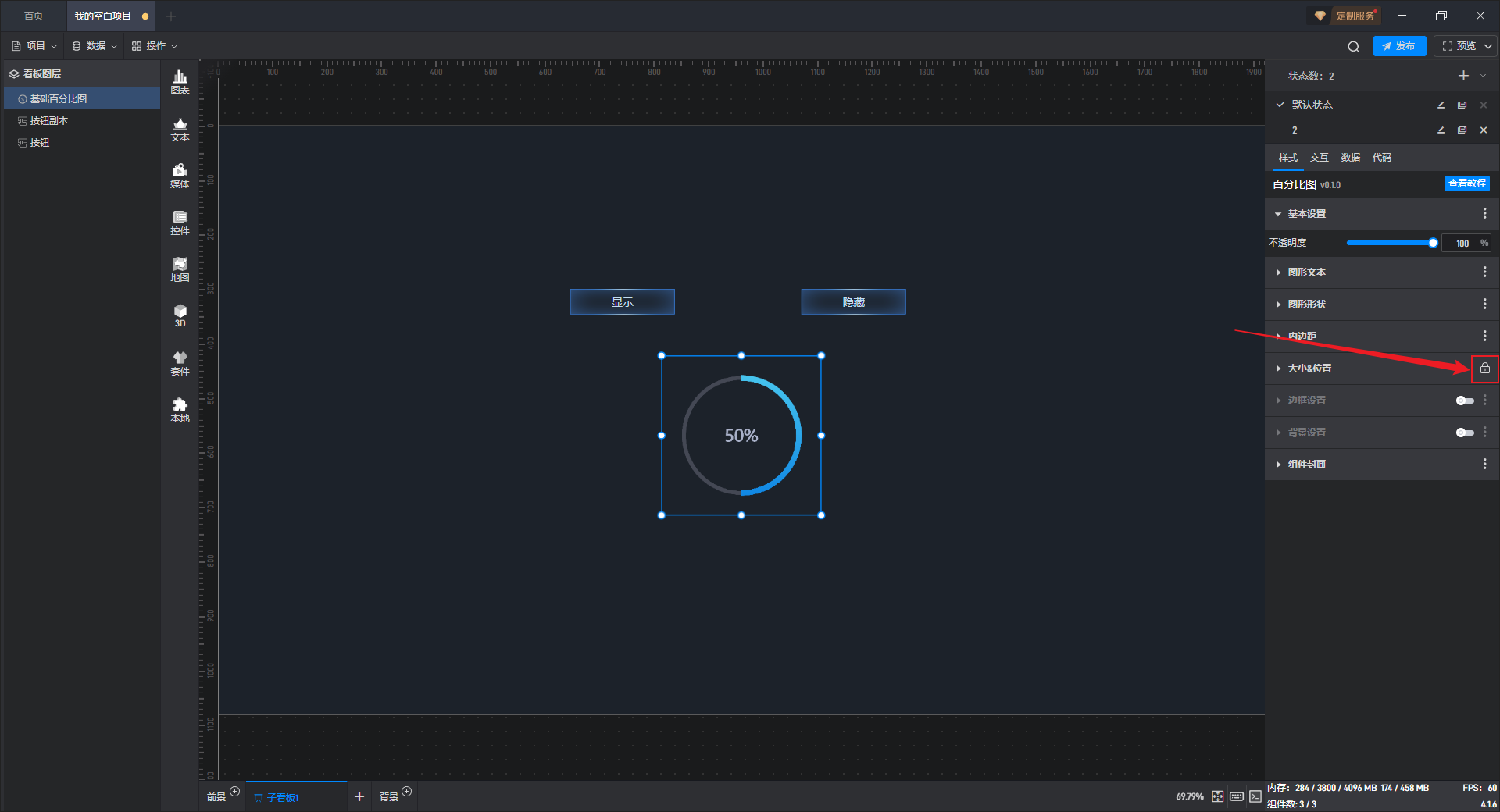Click the 预览 preview button
The image size is (1500, 812).
[x=1458, y=46]
